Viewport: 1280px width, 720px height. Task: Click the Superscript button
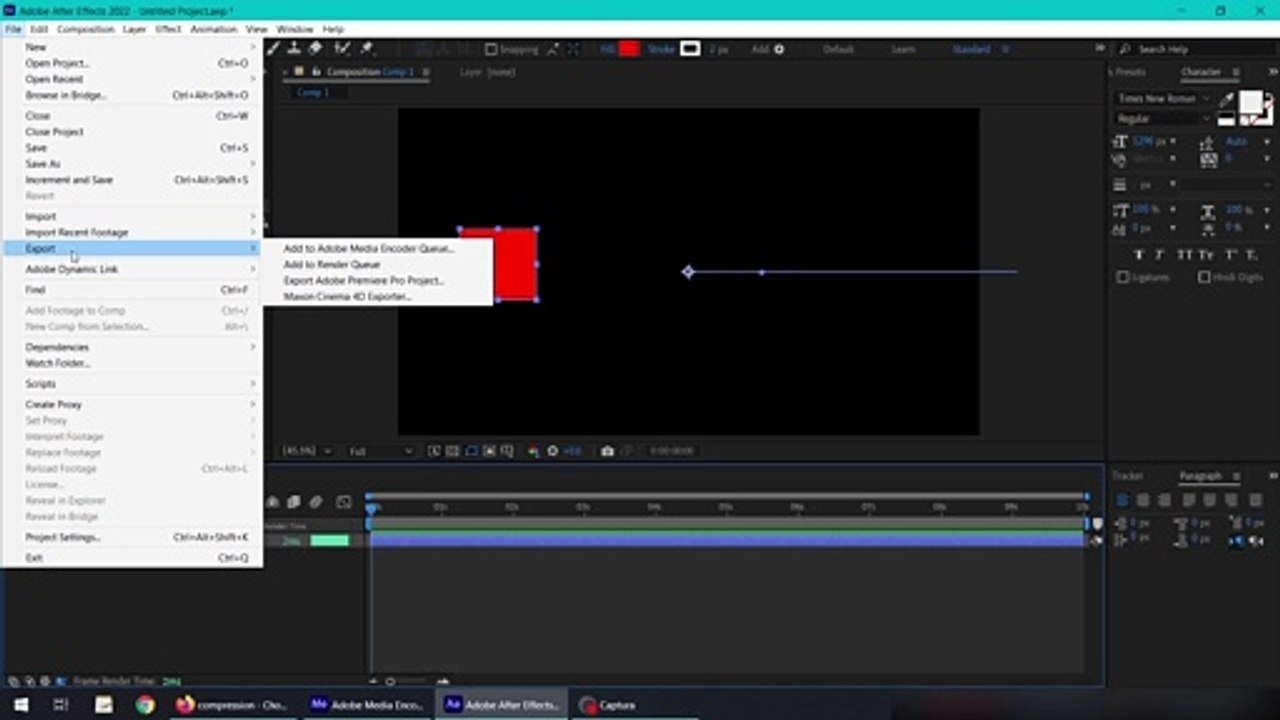tap(1232, 255)
